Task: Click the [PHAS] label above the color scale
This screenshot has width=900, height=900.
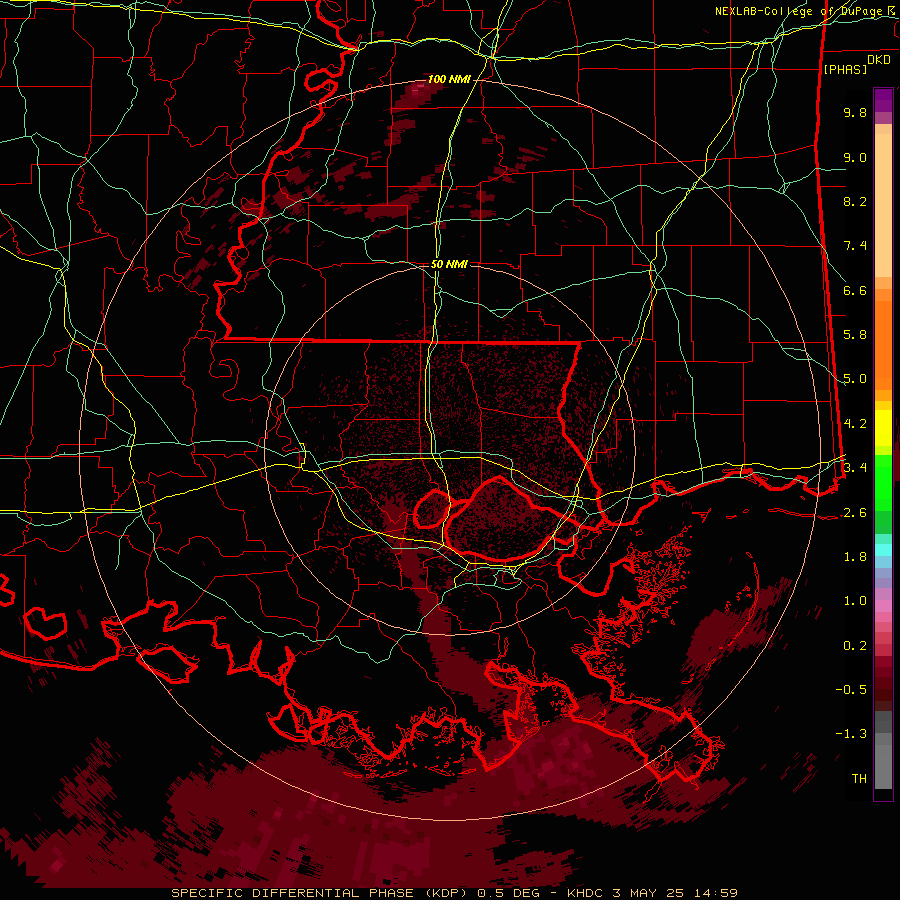Action: (845, 70)
